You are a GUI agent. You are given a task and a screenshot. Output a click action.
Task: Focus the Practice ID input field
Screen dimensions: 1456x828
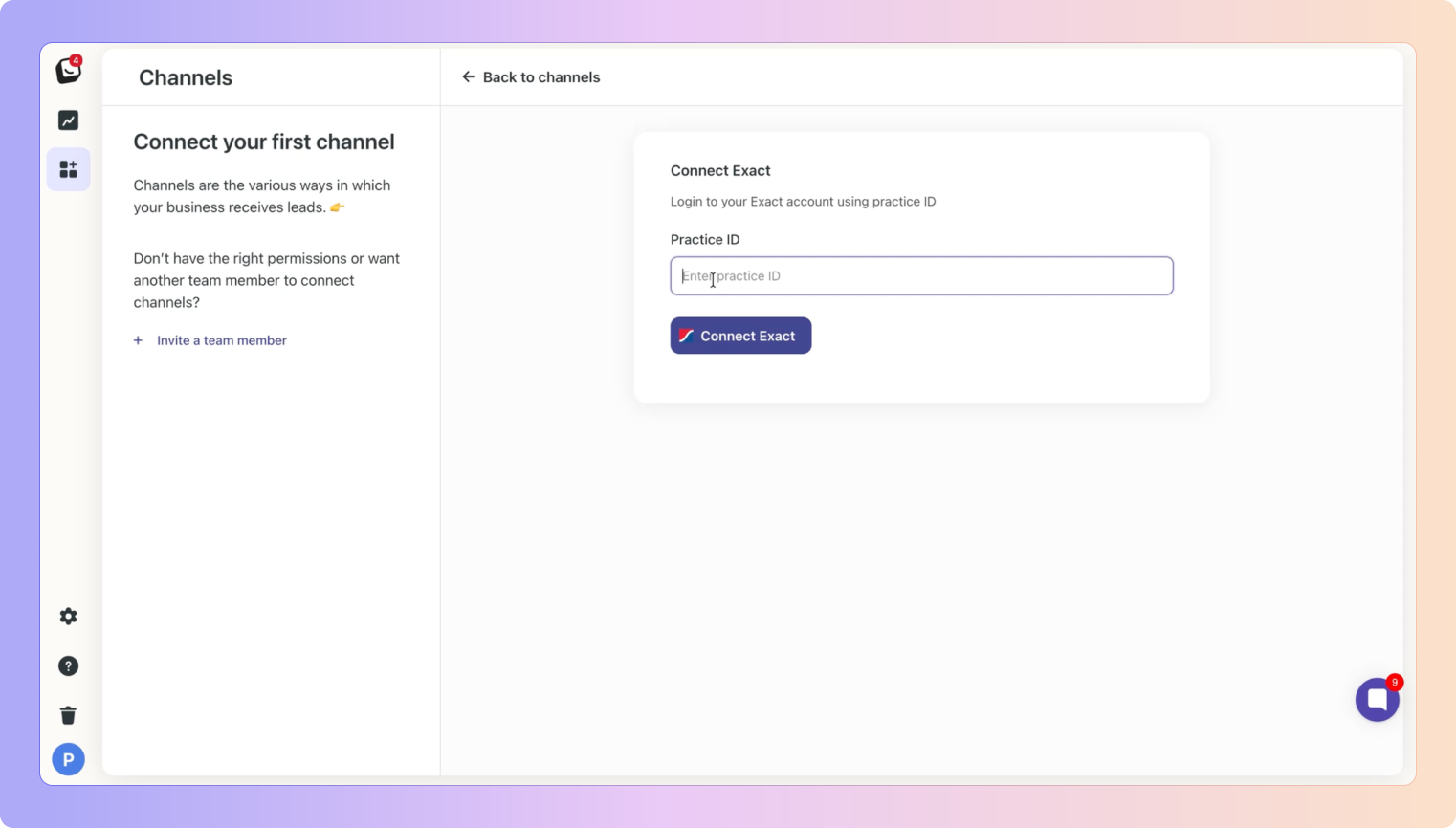point(922,276)
